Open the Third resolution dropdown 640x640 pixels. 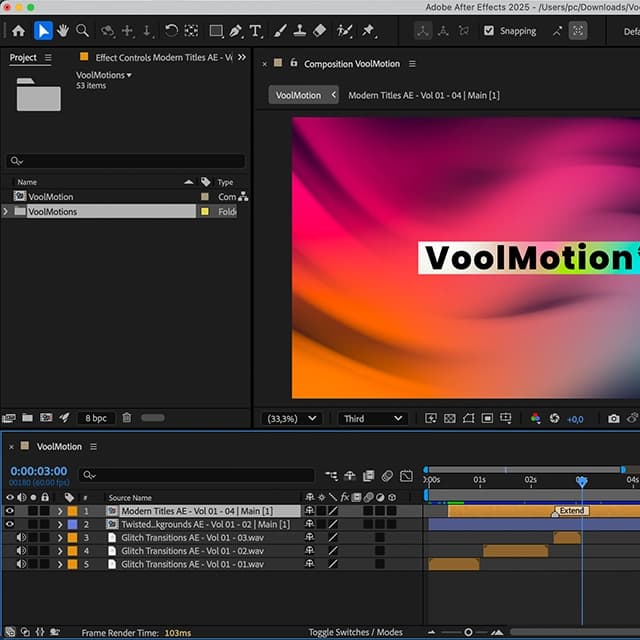373,418
